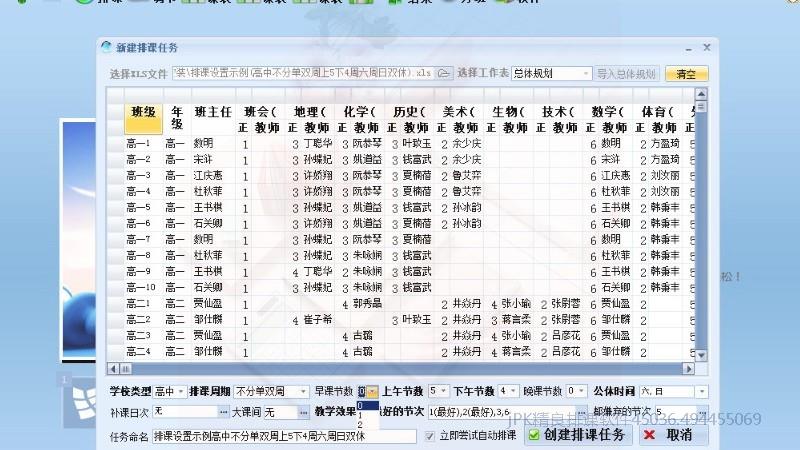Select the 美术( column header
Image resolution: width=800 pixels, height=450 pixels.
[x=459, y=112]
